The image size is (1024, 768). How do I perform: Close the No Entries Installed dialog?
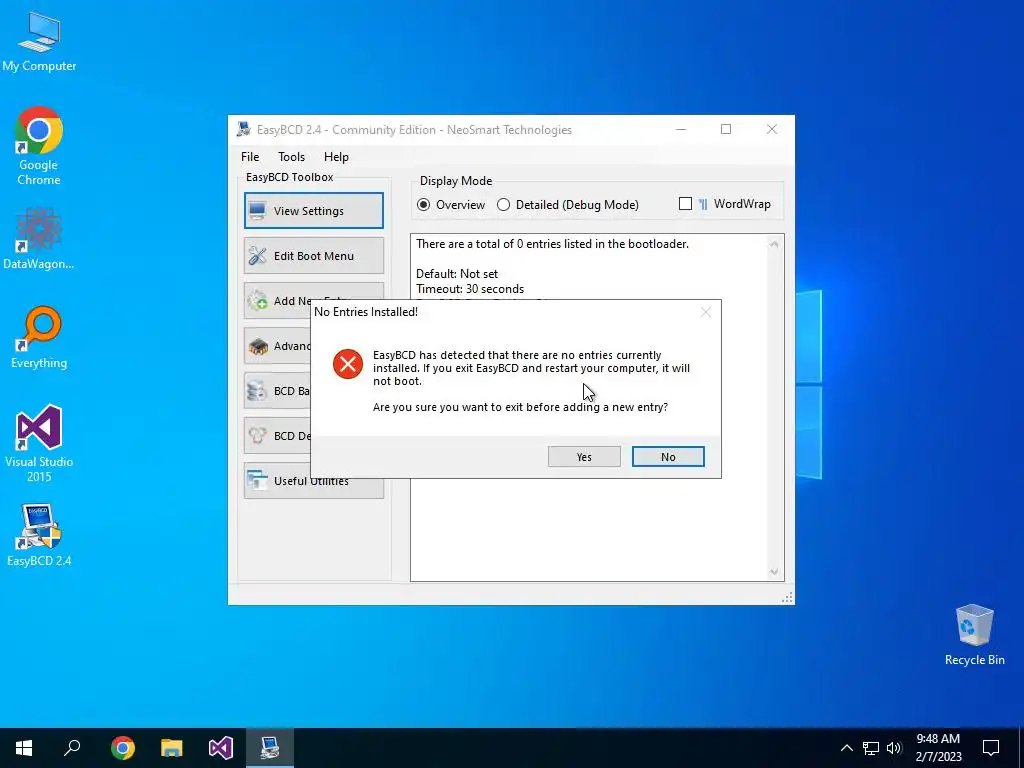coord(705,312)
